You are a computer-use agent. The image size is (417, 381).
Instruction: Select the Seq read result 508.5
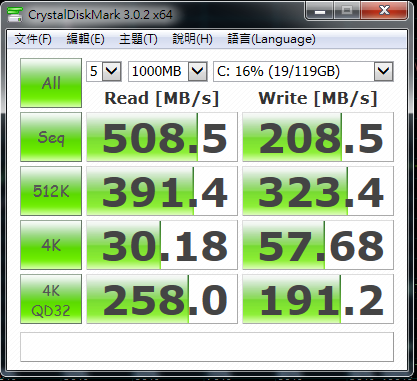(162, 137)
